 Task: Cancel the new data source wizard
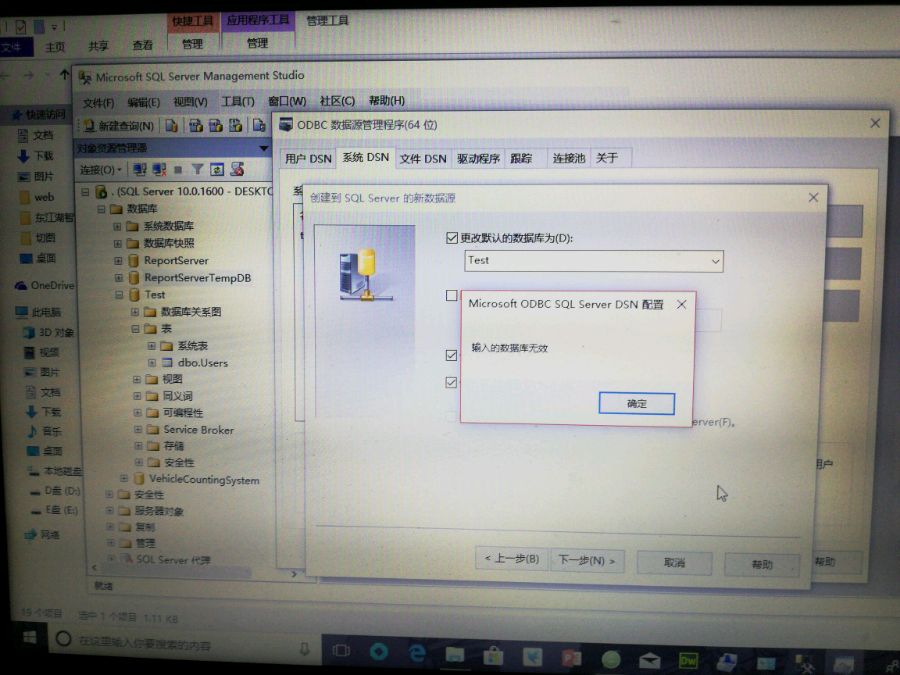(x=674, y=563)
